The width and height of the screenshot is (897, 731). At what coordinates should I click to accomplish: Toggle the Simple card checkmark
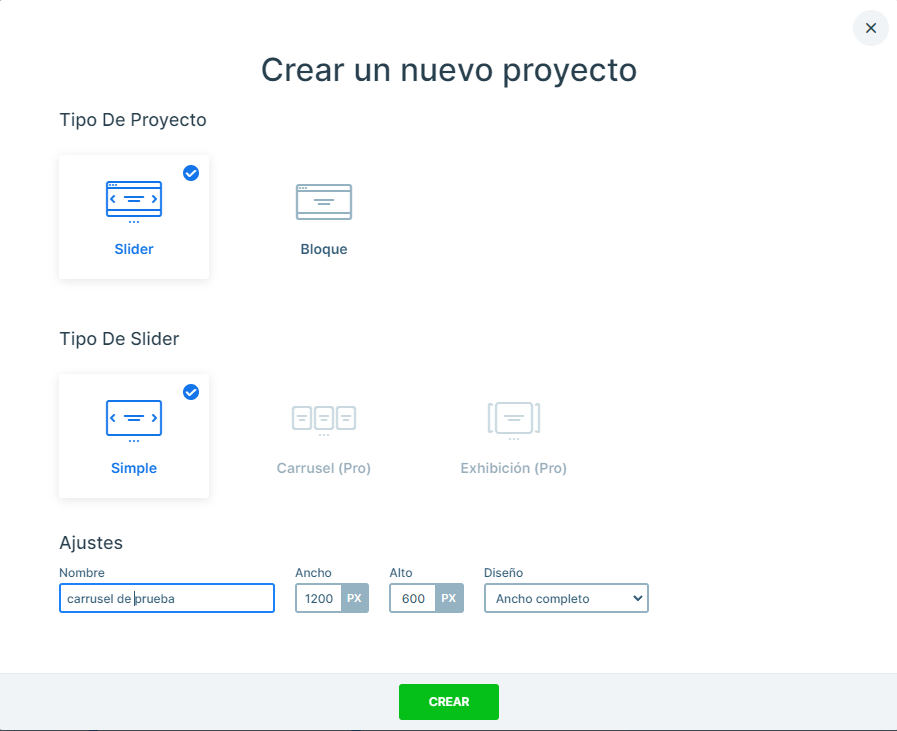point(191,392)
